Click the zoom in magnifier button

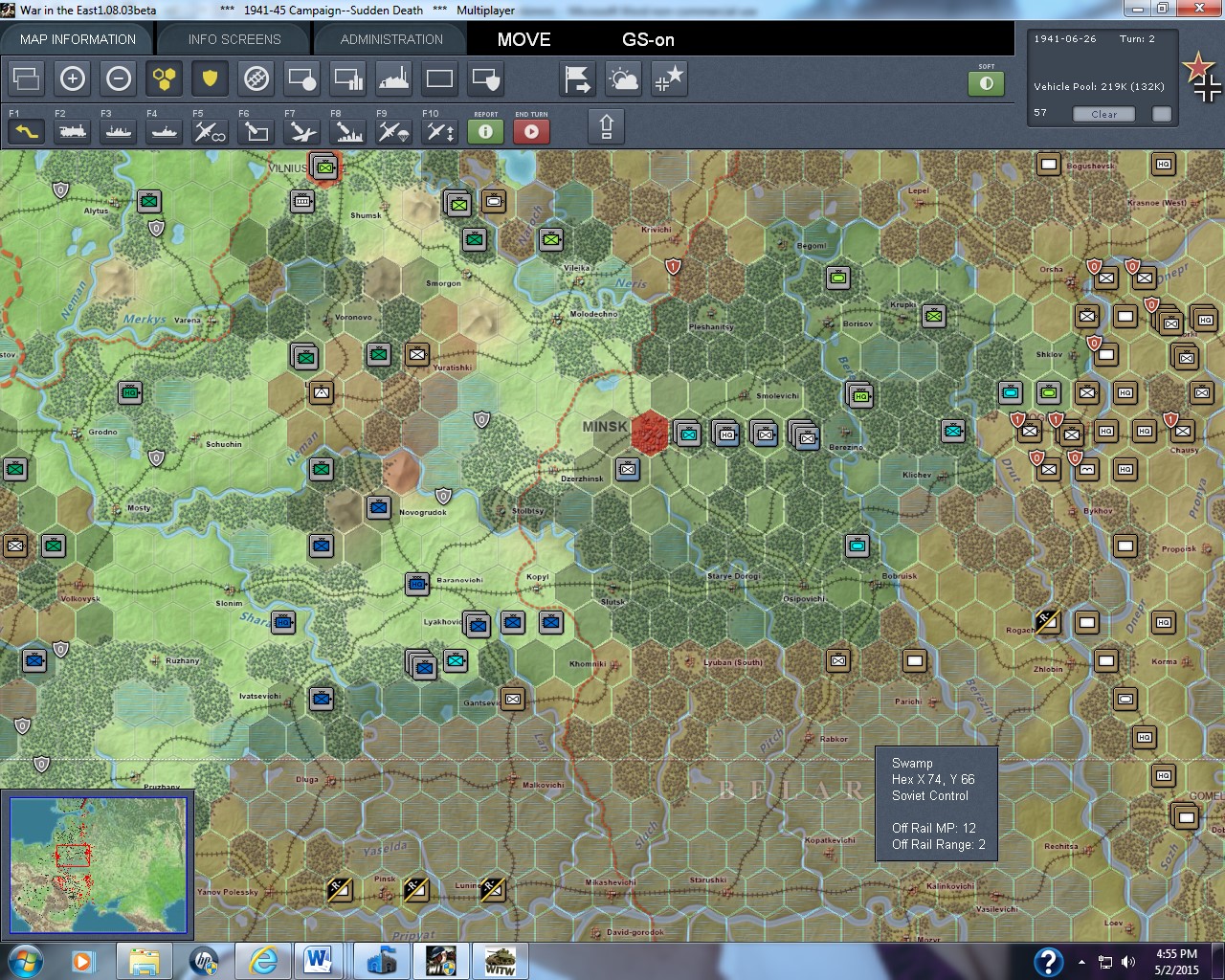(73, 78)
